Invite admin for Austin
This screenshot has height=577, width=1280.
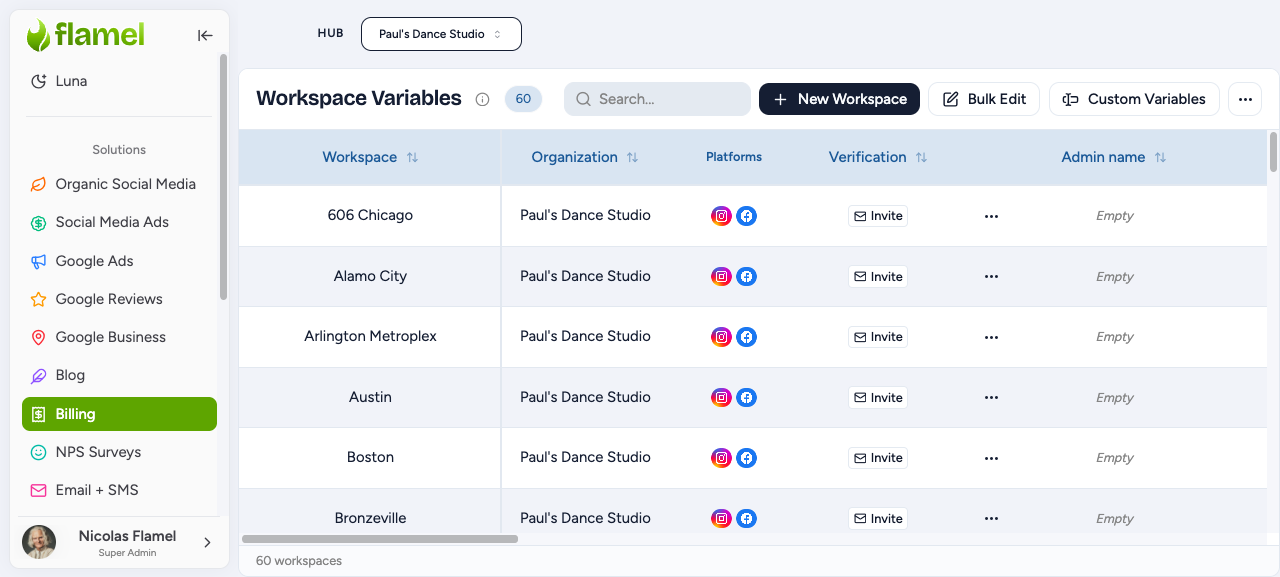[878, 398]
